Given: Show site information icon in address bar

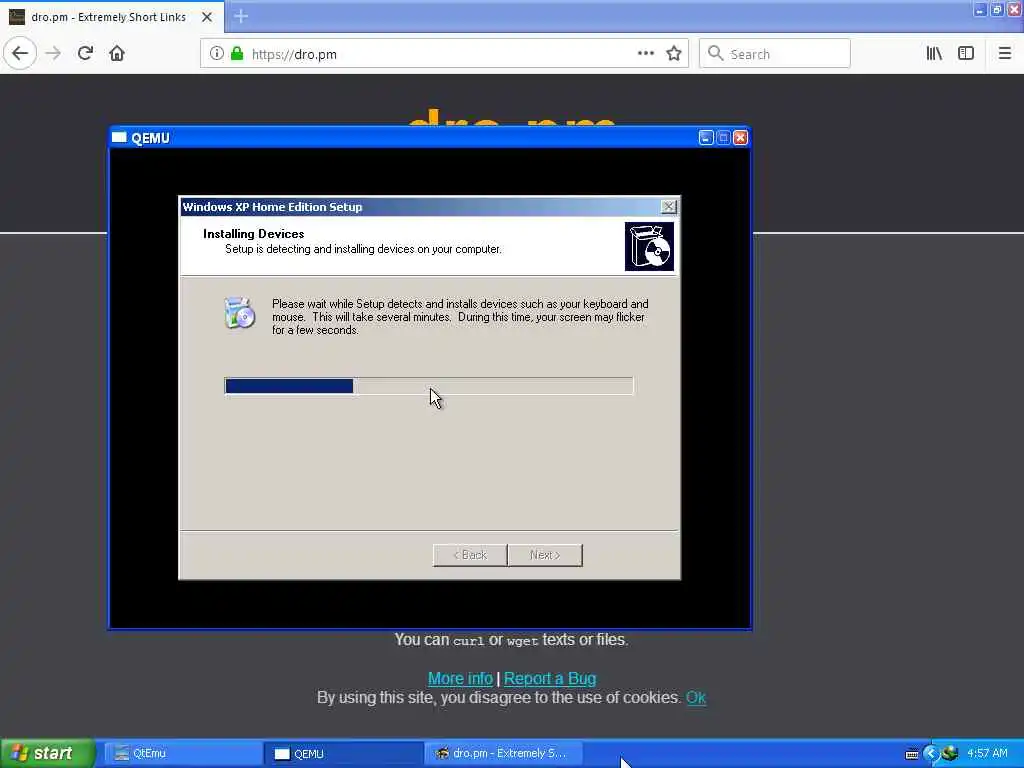Looking at the screenshot, I should click(216, 54).
